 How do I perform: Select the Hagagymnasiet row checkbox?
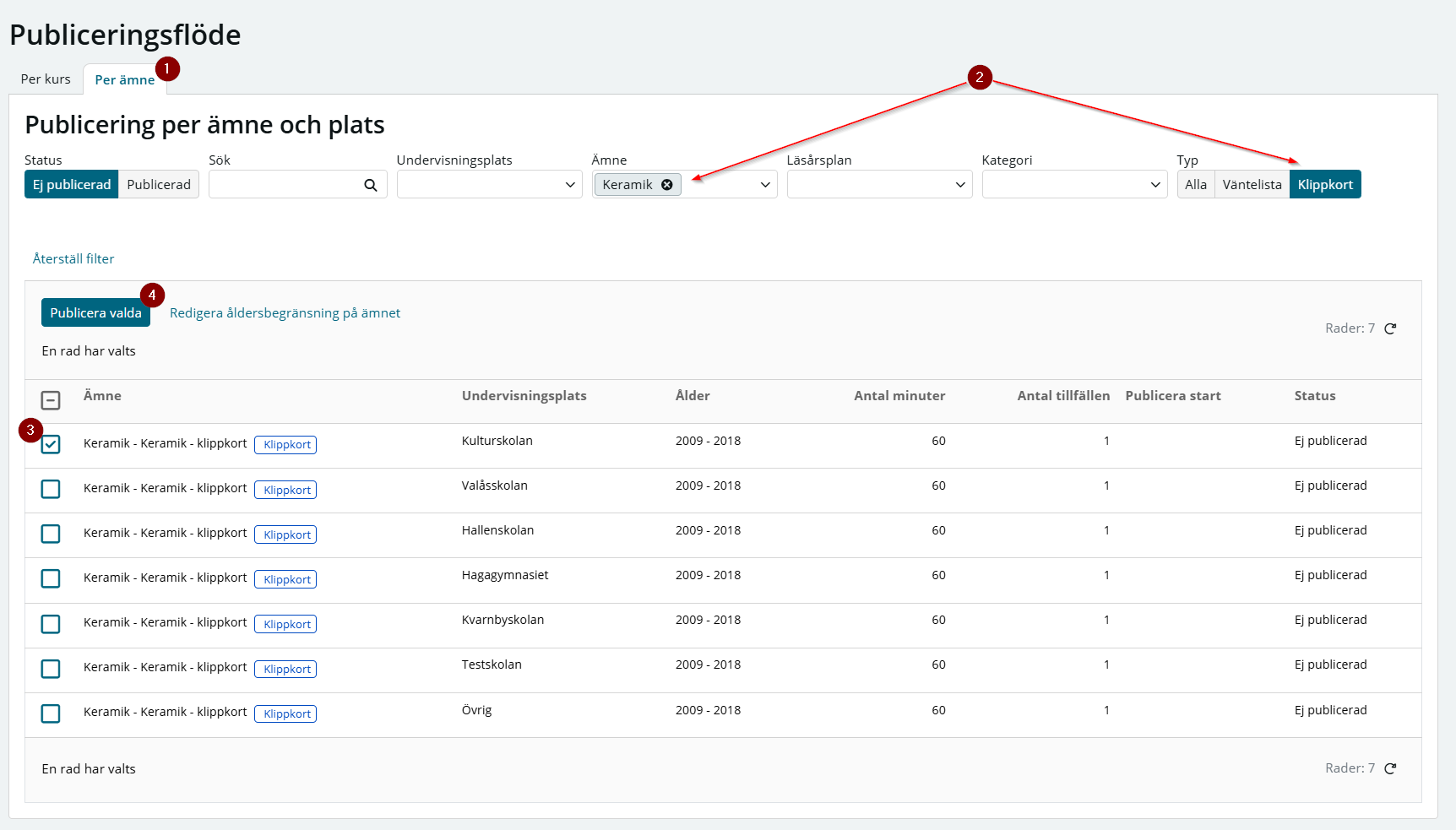pyautogui.click(x=51, y=578)
